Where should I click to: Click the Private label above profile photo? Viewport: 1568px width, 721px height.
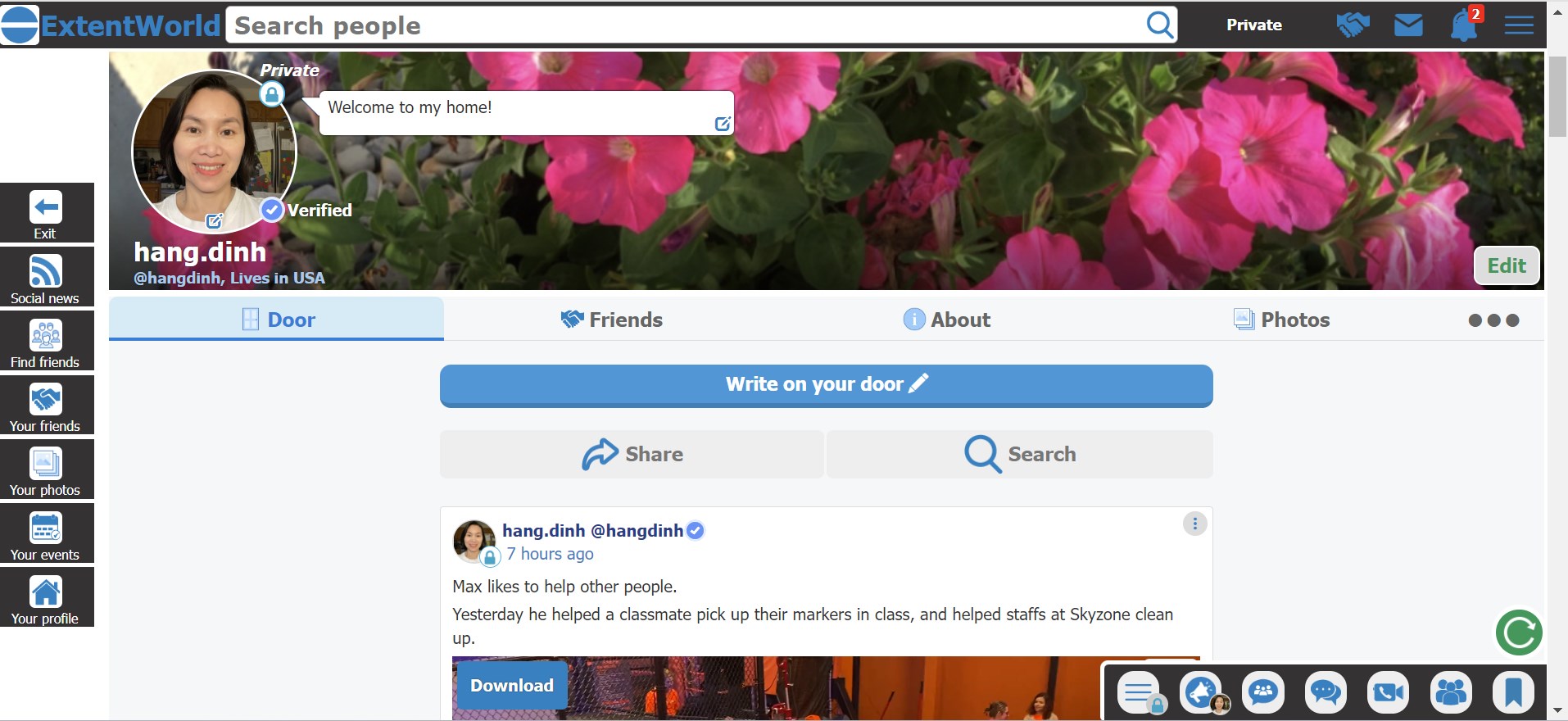[289, 70]
